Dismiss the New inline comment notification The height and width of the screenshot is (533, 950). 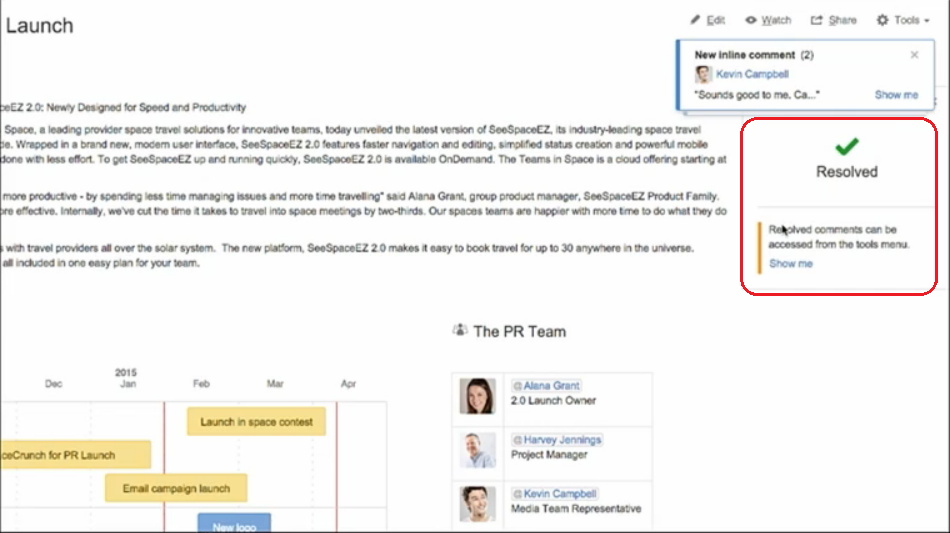point(914,55)
